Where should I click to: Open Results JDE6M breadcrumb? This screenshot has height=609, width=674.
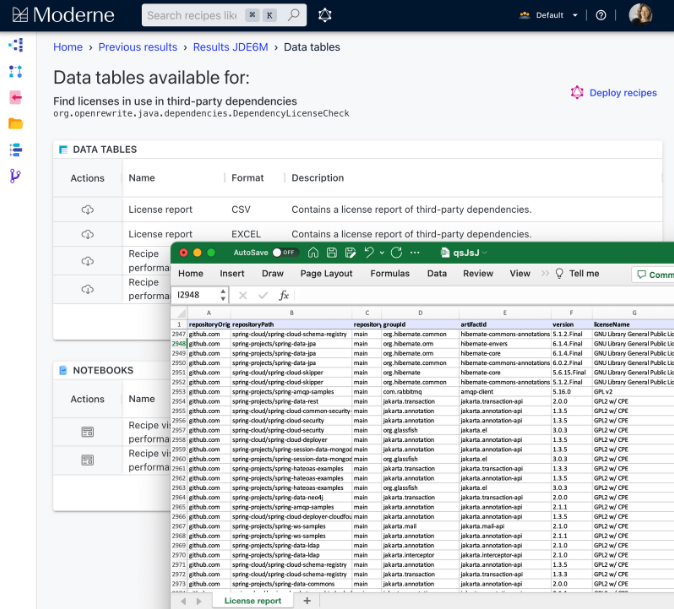click(230, 47)
